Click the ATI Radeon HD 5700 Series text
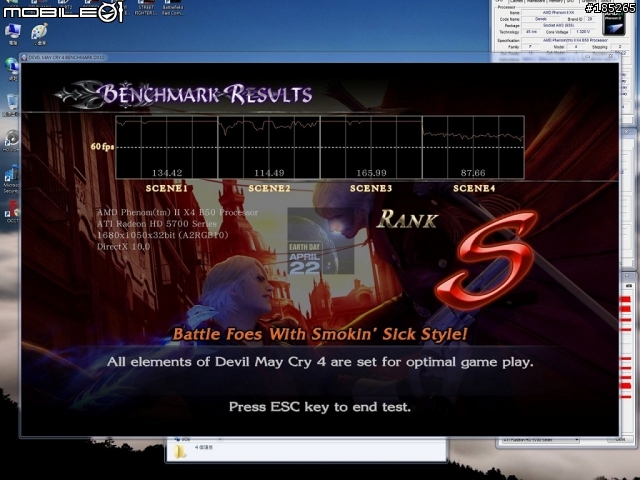The width and height of the screenshot is (640, 480). tap(157, 224)
